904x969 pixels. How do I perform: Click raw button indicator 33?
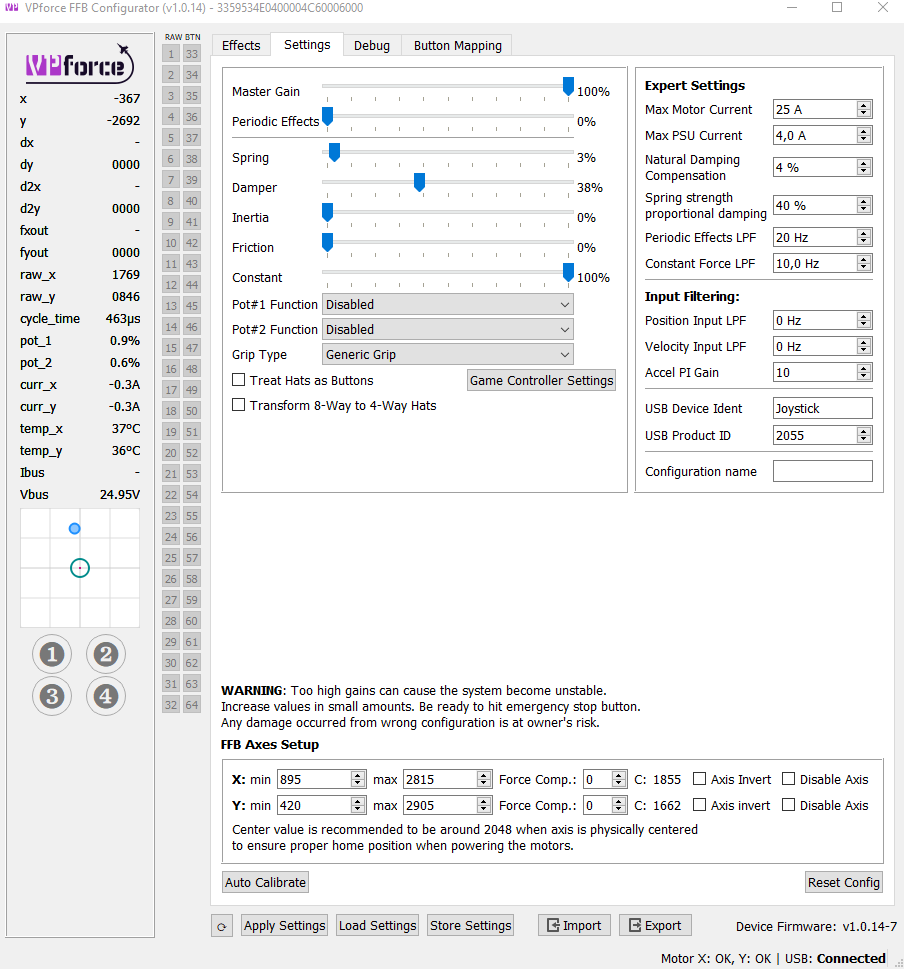(192, 54)
